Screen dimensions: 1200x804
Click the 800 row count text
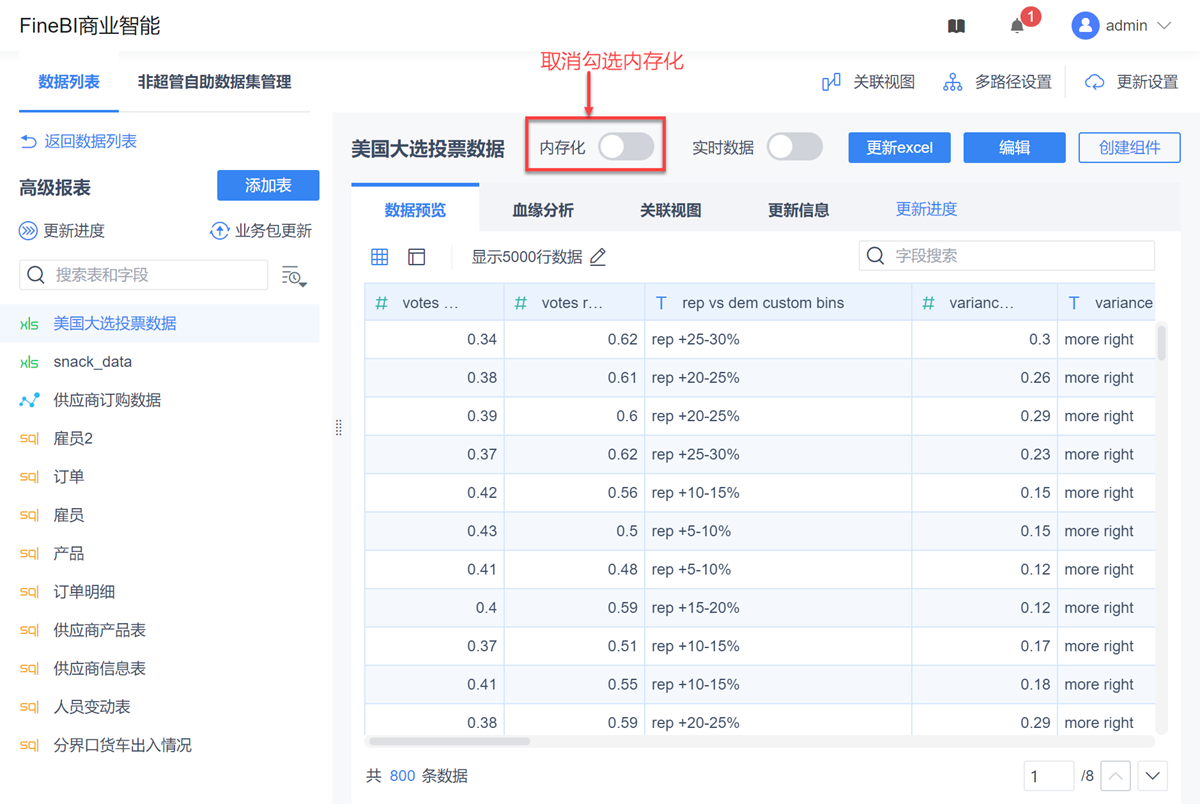tap(403, 776)
